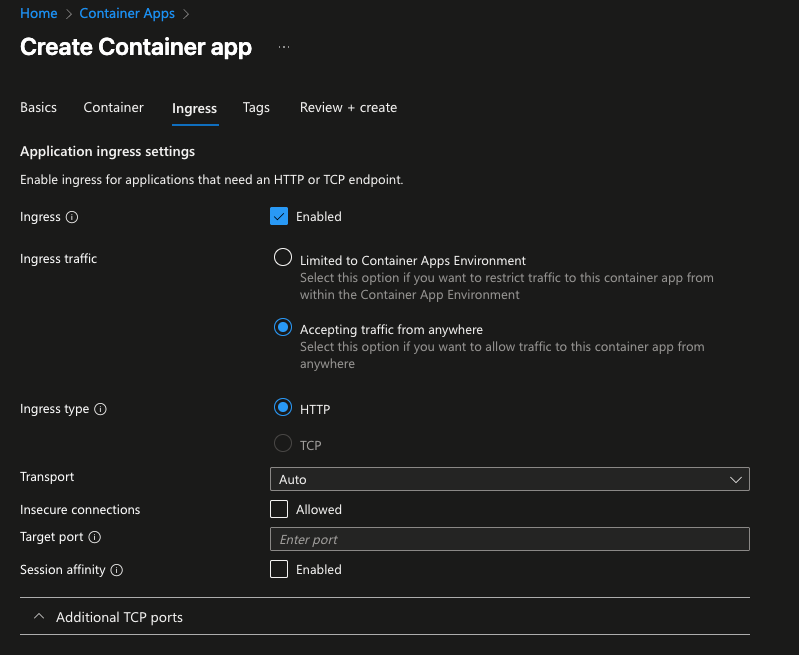
Task: Select Accepting traffic from anywhere option
Action: pyautogui.click(x=283, y=327)
